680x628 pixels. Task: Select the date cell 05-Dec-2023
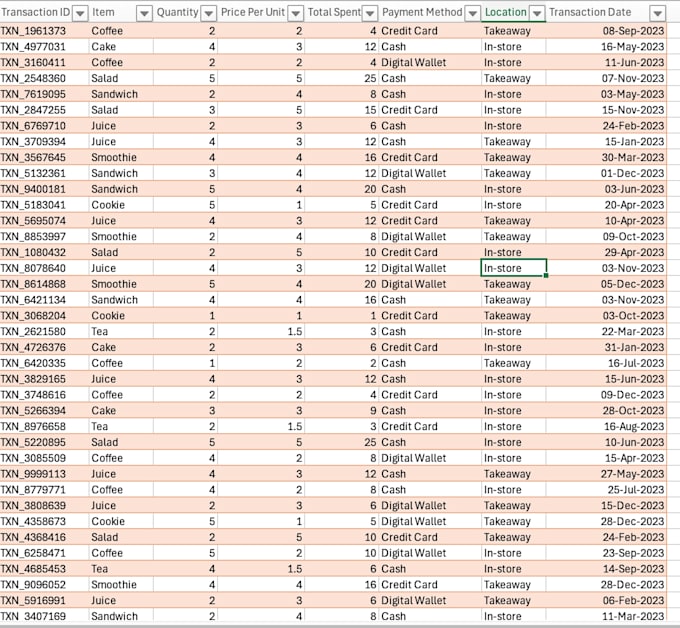coord(606,284)
